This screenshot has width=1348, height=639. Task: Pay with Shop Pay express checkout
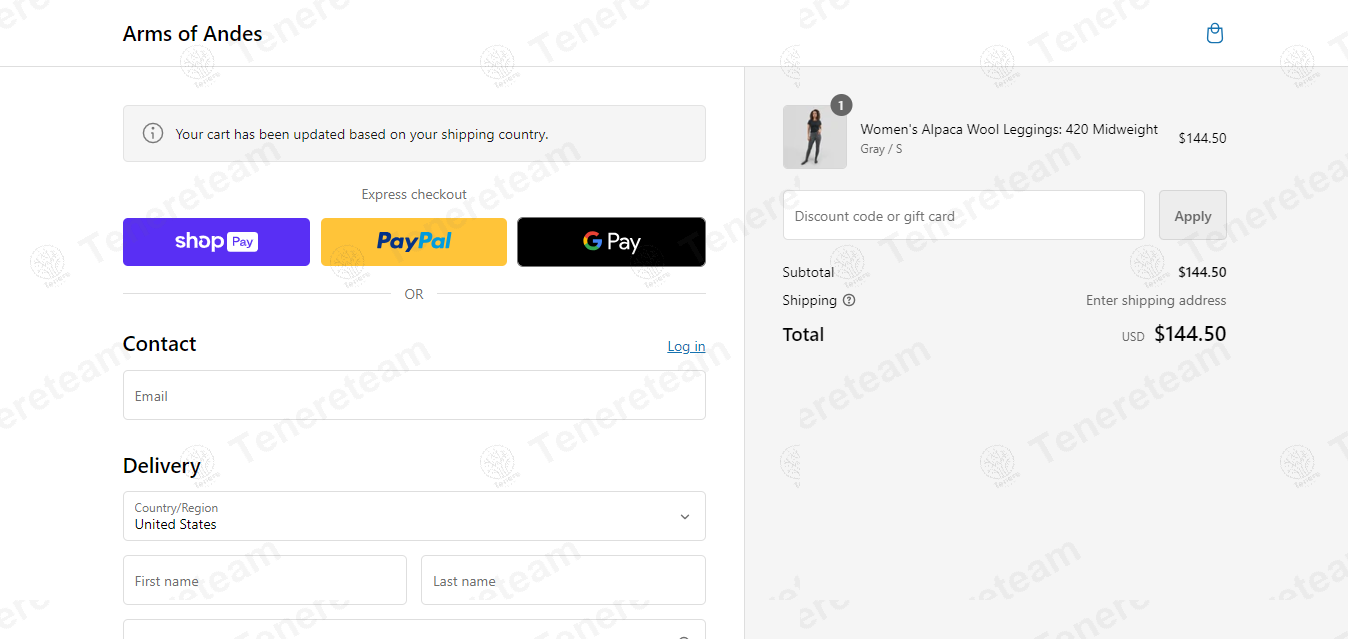(216, 242)
